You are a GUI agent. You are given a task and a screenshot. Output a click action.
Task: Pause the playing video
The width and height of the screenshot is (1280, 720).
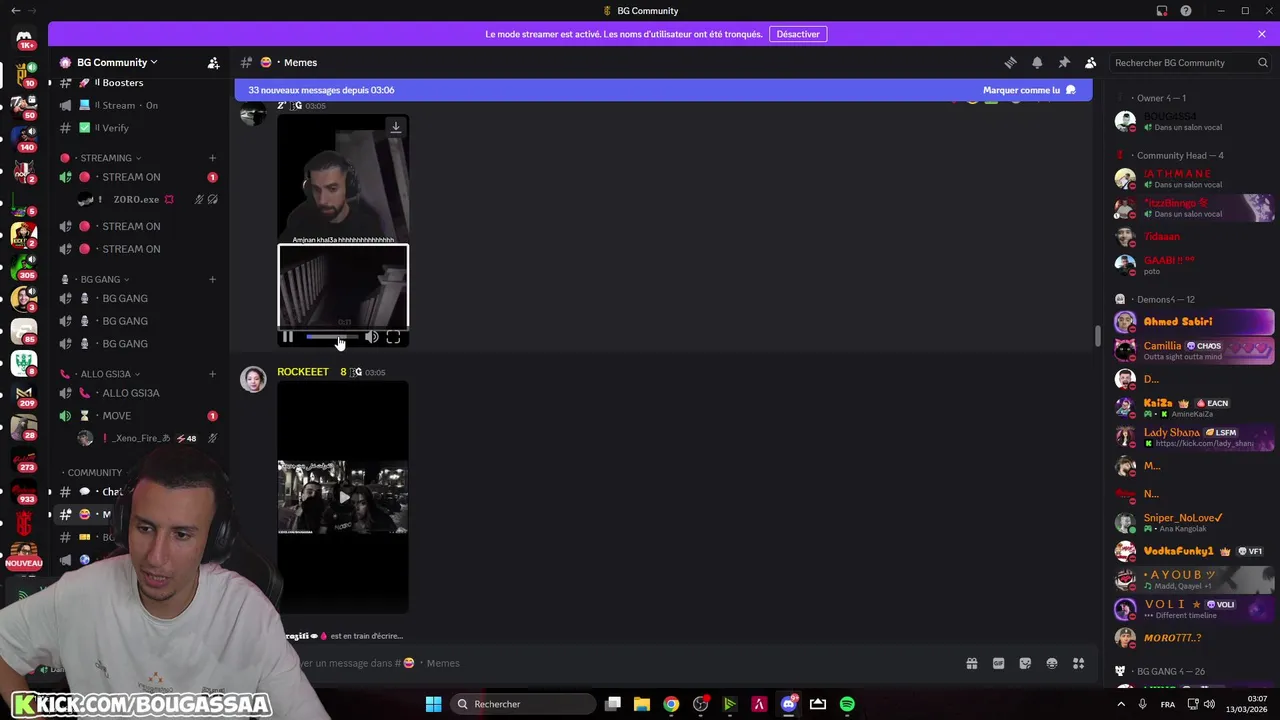[x=288, y=337]
